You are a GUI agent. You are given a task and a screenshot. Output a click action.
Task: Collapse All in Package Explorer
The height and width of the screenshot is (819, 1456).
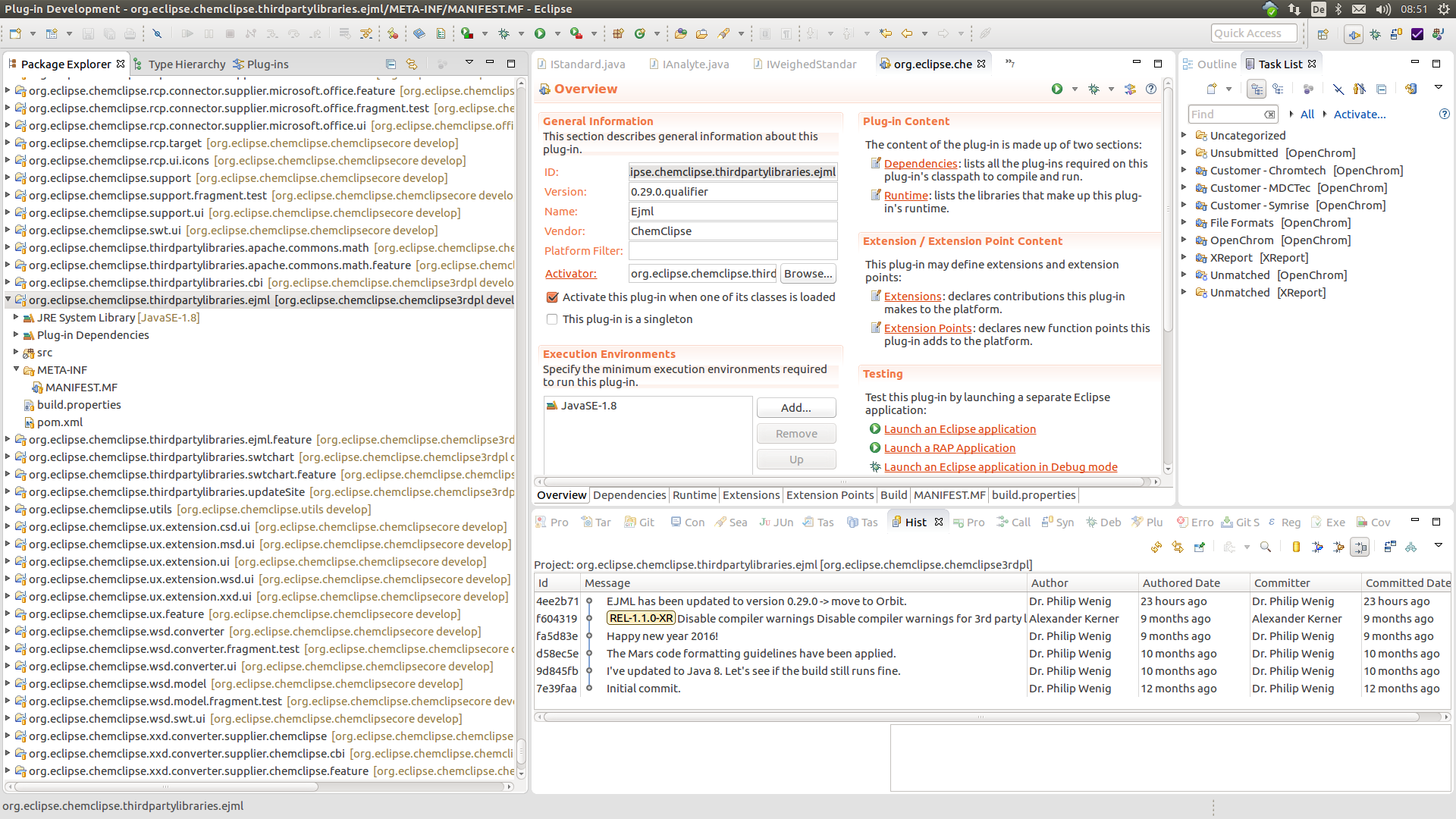click(391, 64)
